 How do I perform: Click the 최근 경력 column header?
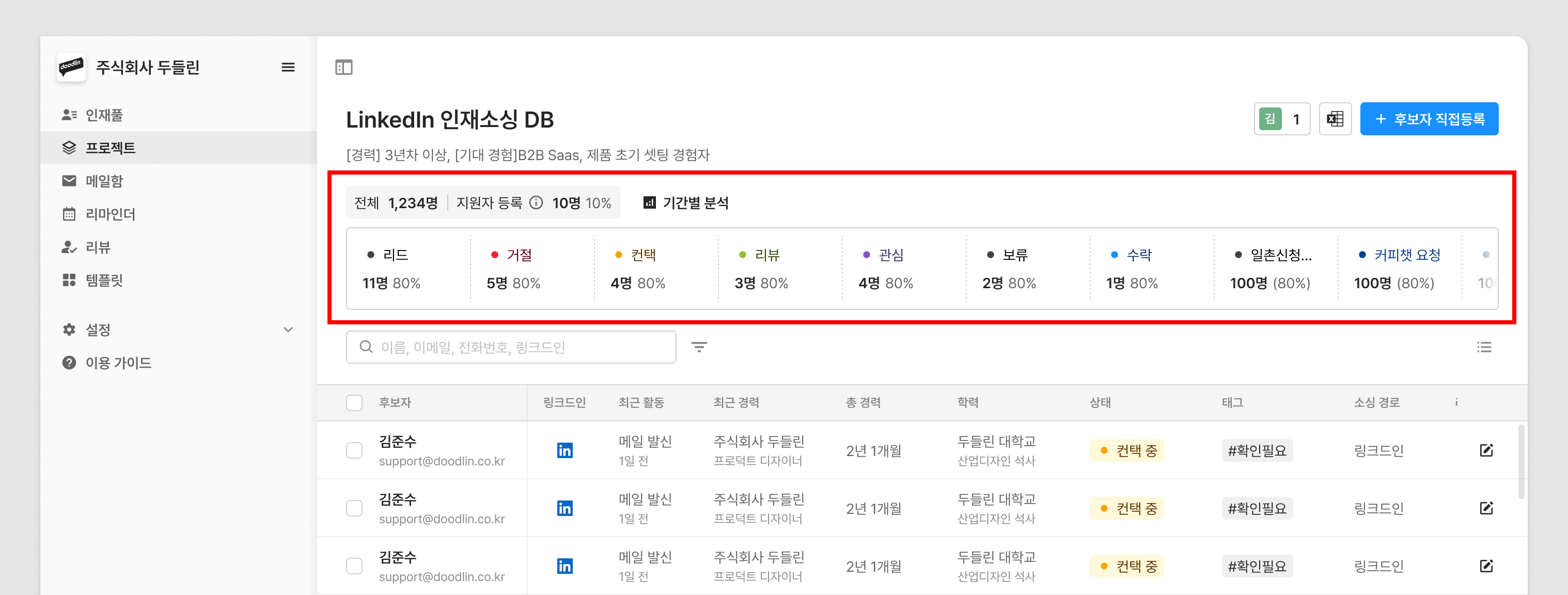[x=736, y=402]
